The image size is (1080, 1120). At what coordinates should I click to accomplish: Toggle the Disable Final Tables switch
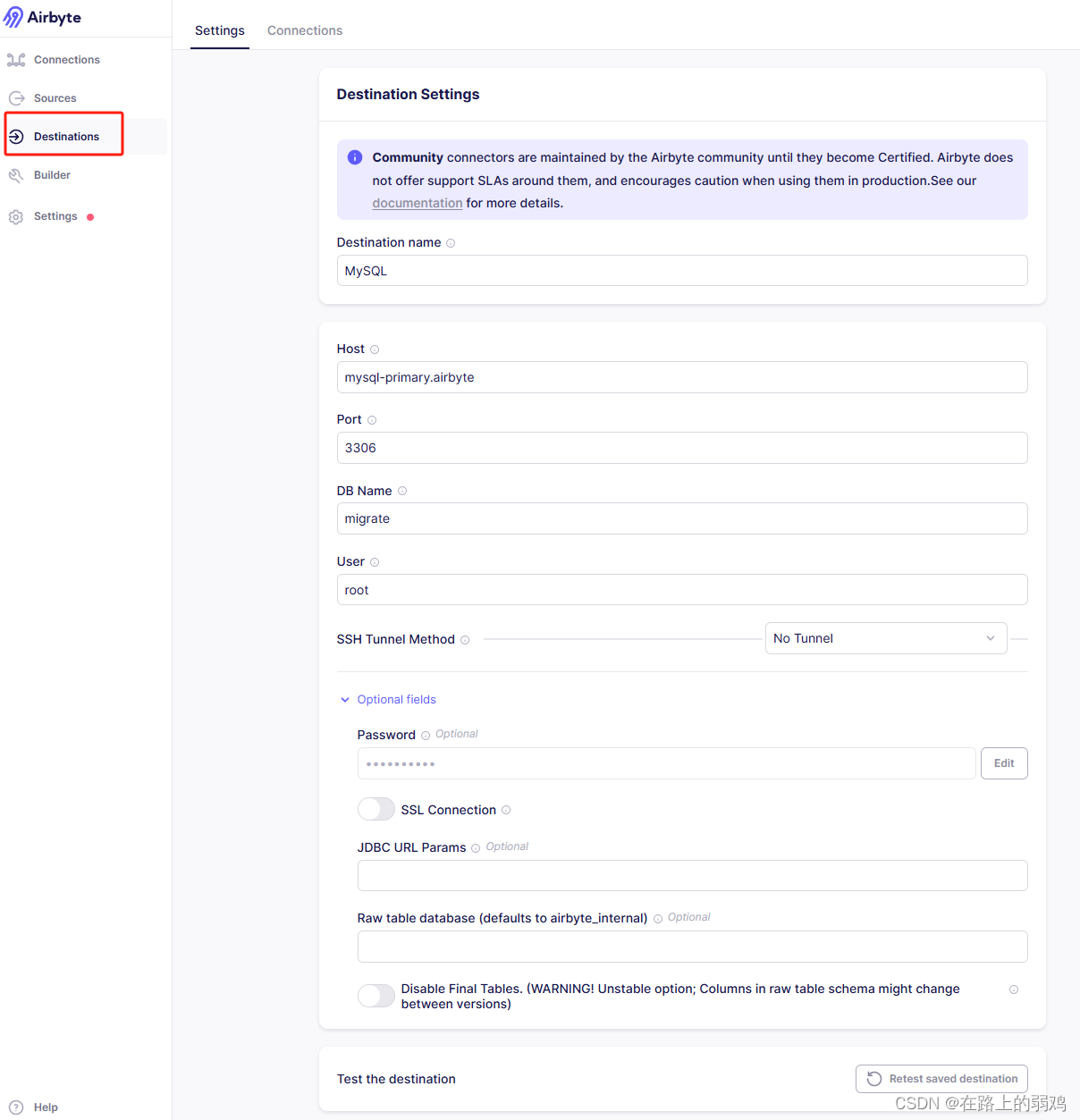[x=376, y=996]
